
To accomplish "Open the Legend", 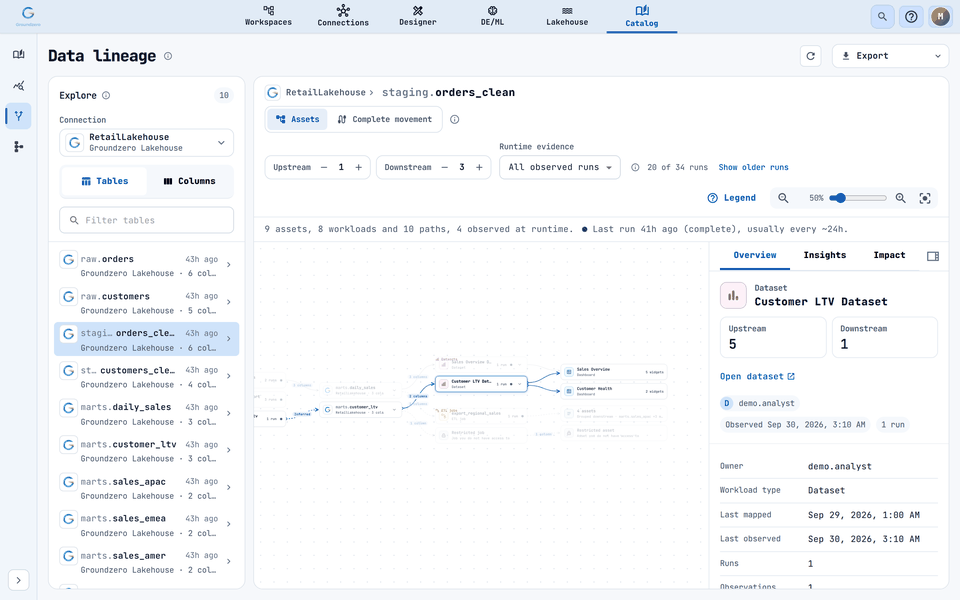I will pyautogui.click(x=732, y=198).
